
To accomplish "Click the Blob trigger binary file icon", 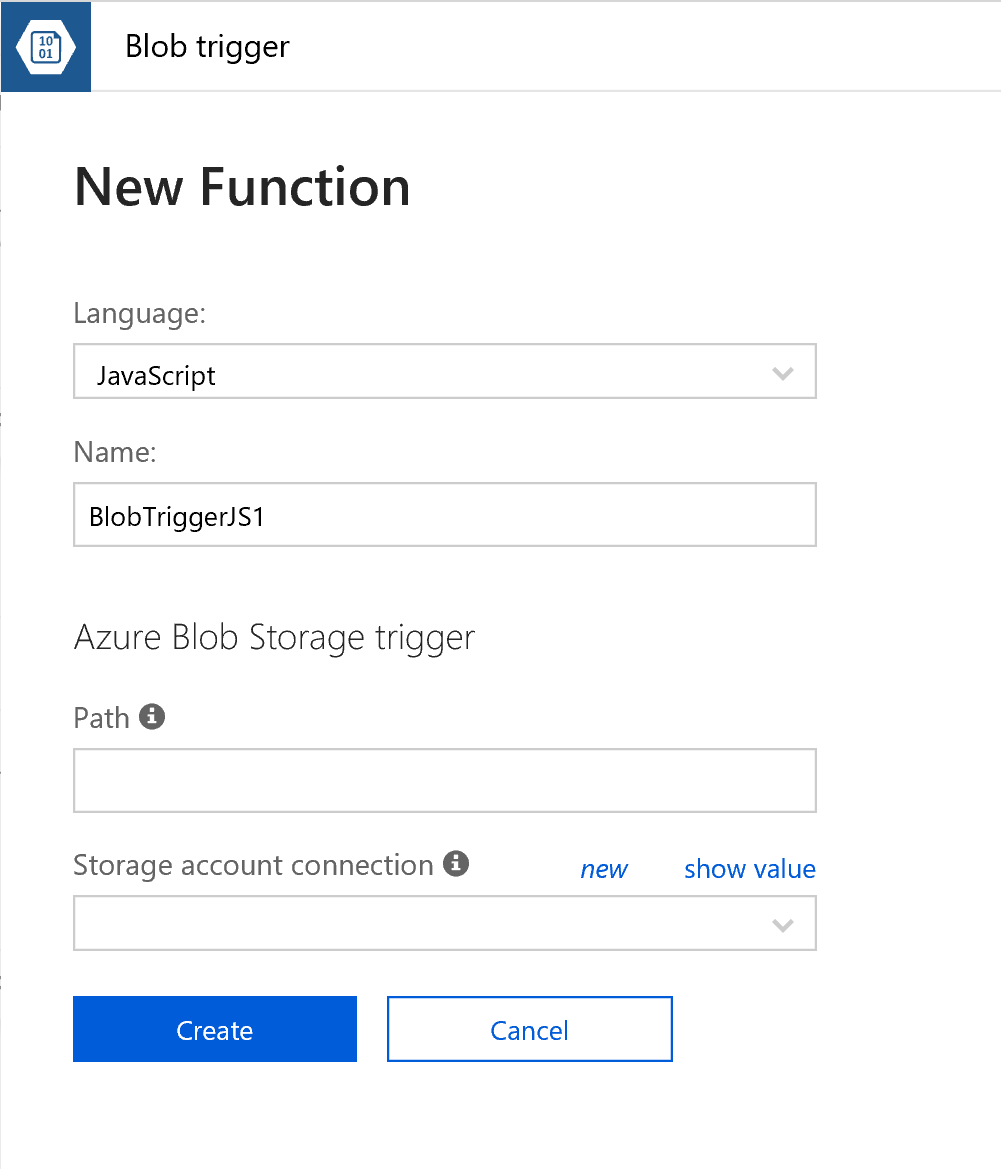I will tap(46, 47).
